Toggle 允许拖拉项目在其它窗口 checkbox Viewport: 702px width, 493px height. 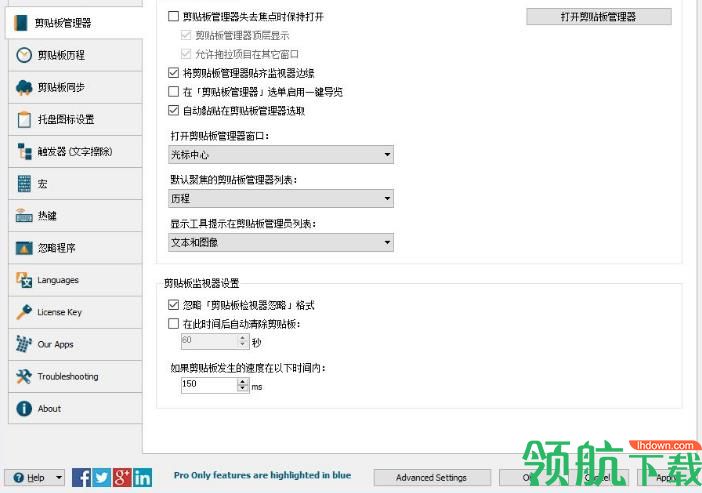point(186,54)
